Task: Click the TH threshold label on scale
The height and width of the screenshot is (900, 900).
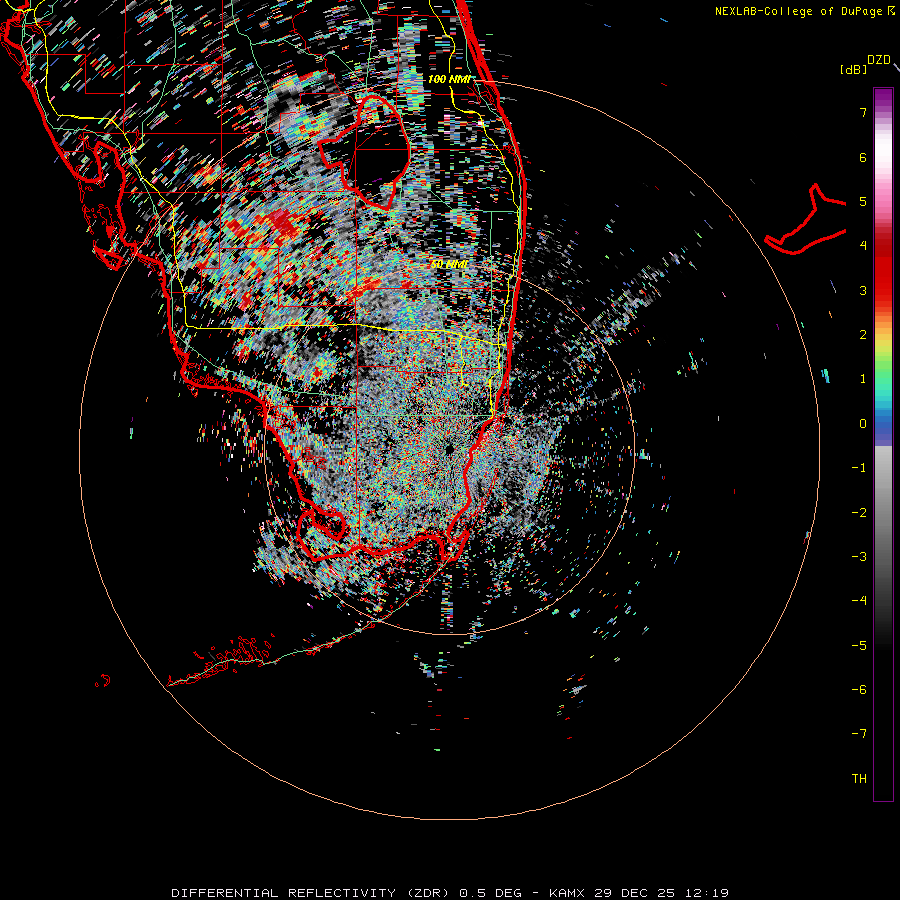Action: [859, 779]
